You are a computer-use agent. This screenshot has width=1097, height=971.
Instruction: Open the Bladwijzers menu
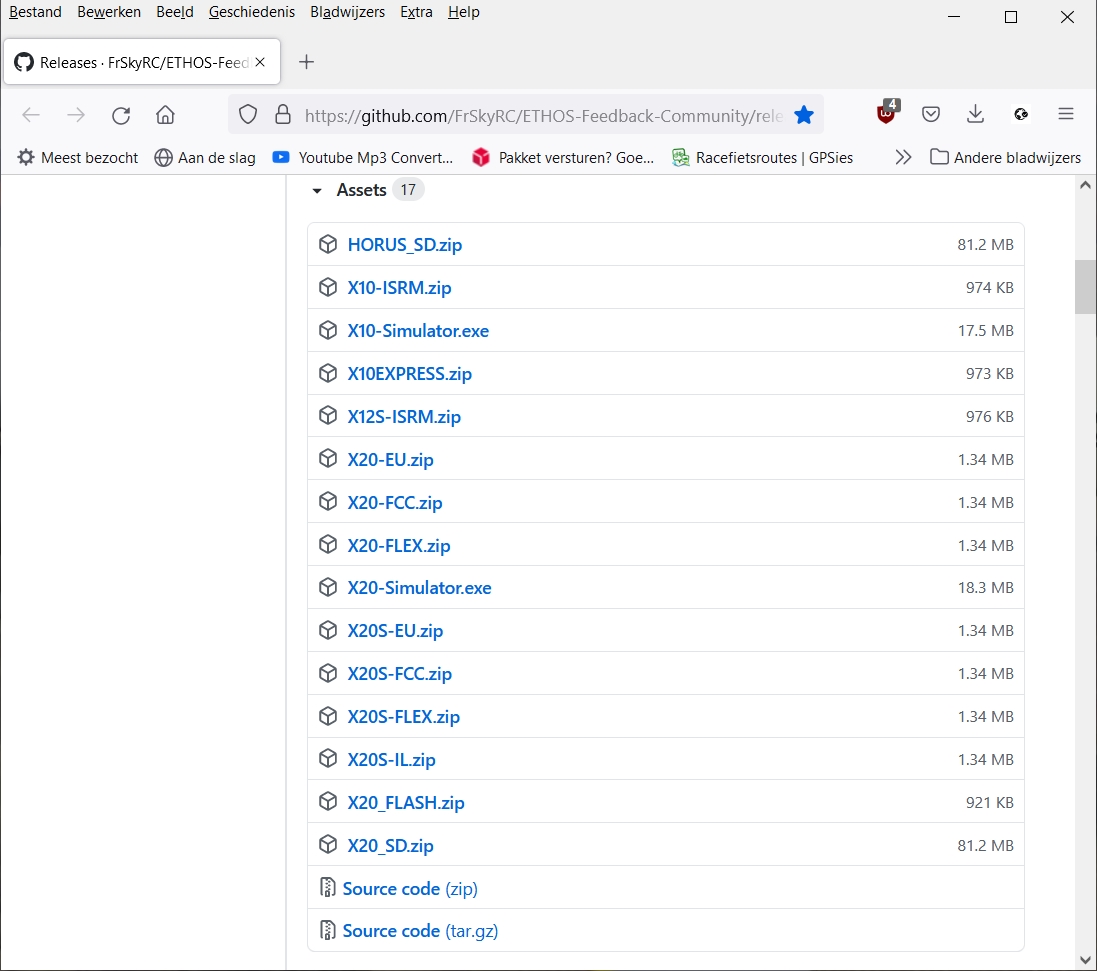coord(348,12)
